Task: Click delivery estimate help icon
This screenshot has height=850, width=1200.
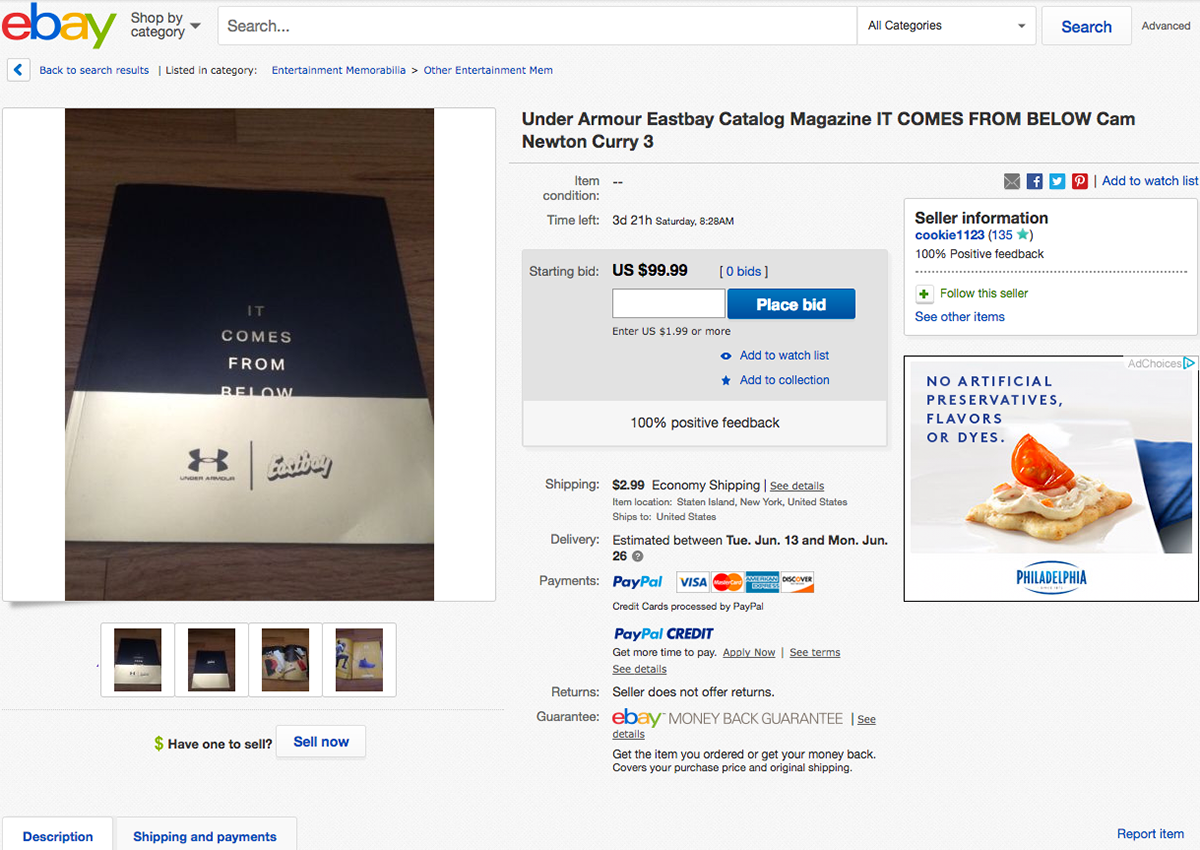Action: pos(637,556)
